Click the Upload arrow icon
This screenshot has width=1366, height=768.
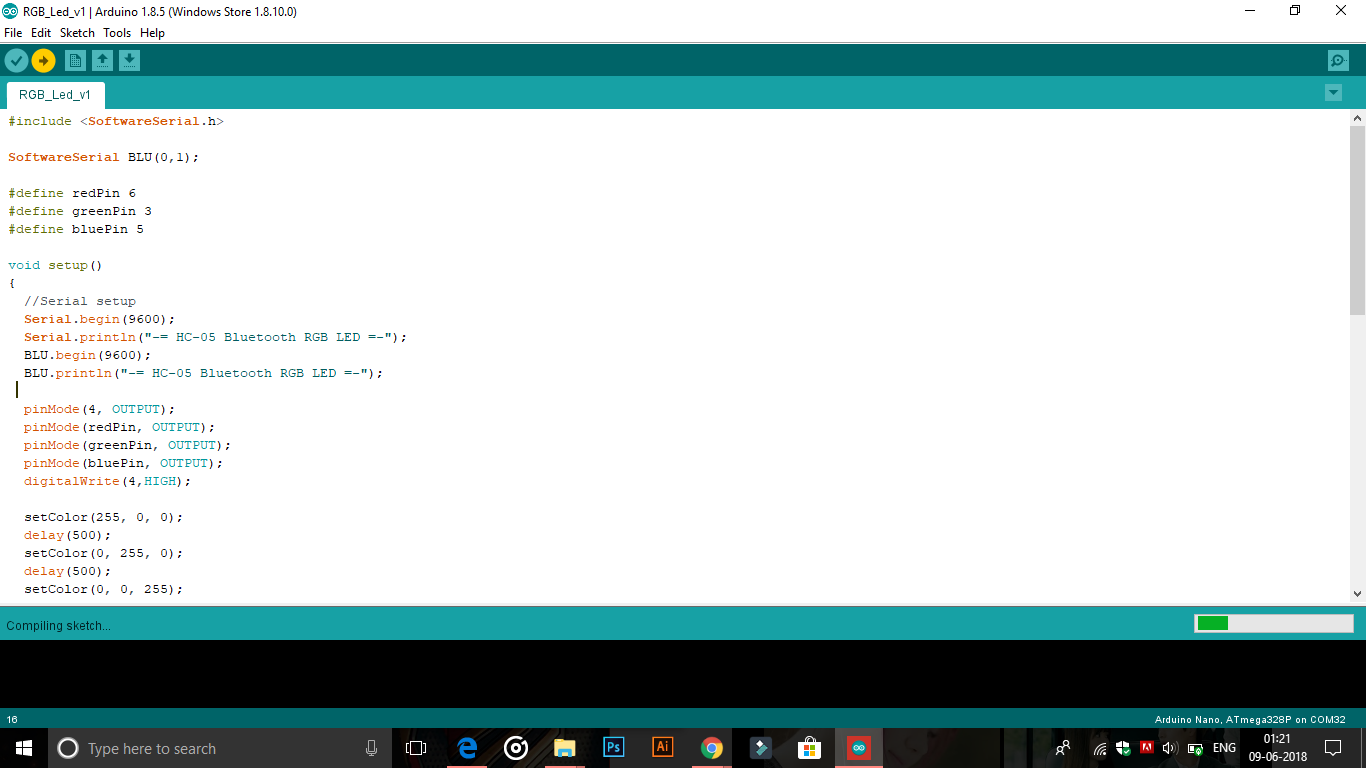[43, 60]
